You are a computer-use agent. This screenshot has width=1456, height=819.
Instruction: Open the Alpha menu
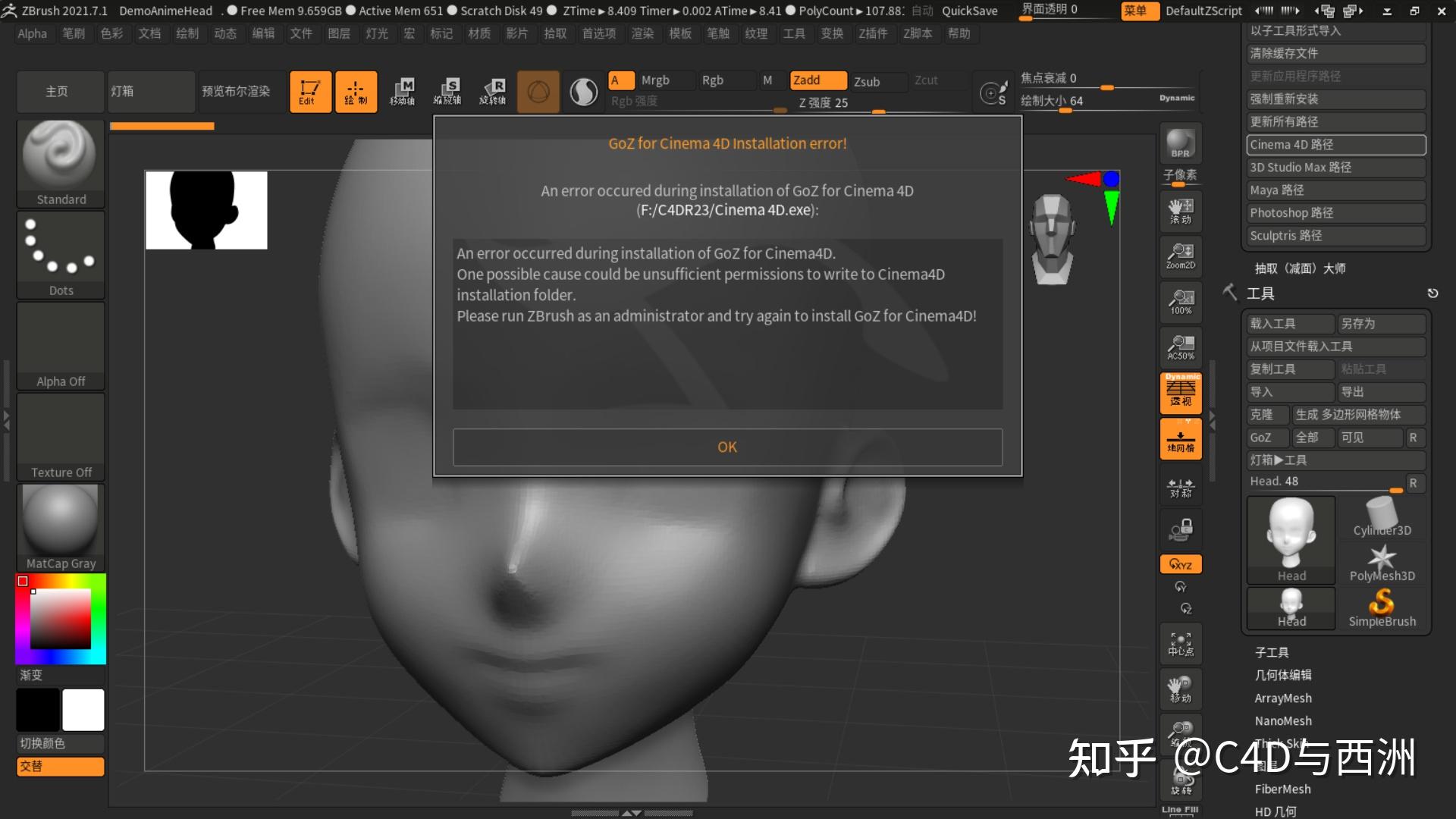point(33,33)
